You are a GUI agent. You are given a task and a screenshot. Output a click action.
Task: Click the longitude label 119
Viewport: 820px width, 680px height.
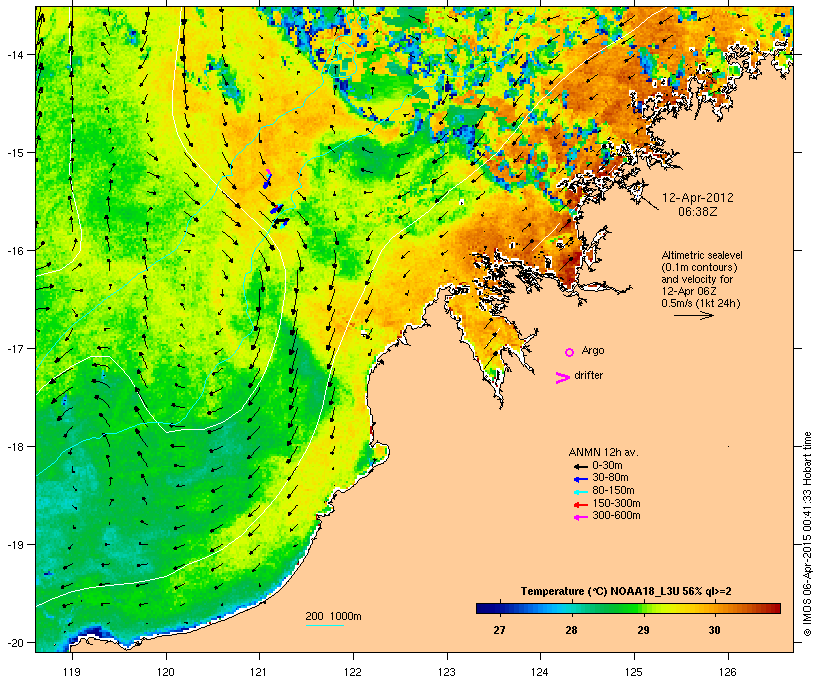[x=72, y=672]
